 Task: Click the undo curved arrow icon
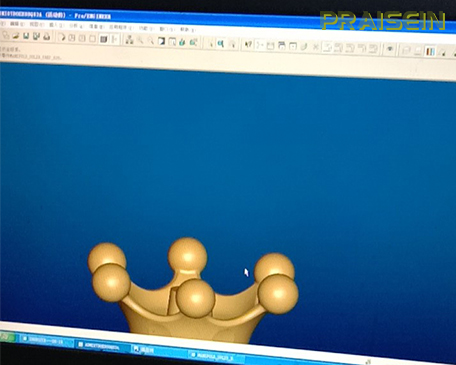point(62,37)
